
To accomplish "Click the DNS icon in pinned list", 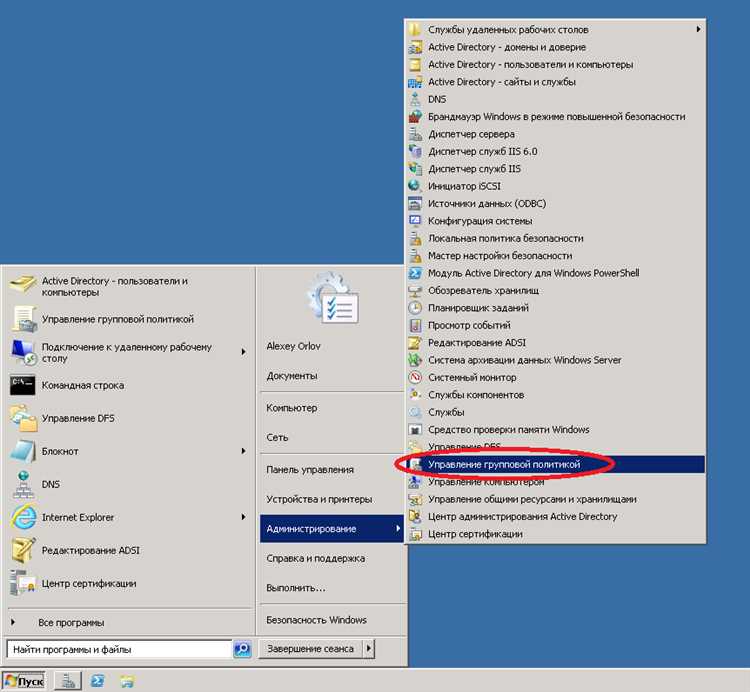I will tap(23, 484).
